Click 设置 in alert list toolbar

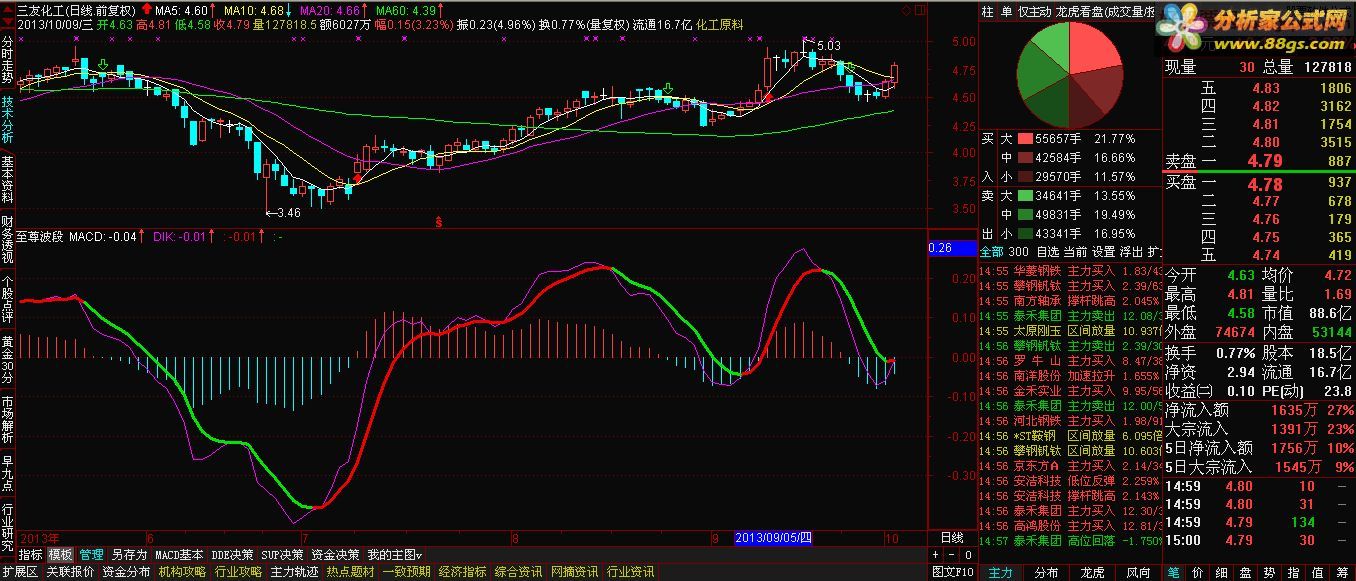(x=1103, y=251)
